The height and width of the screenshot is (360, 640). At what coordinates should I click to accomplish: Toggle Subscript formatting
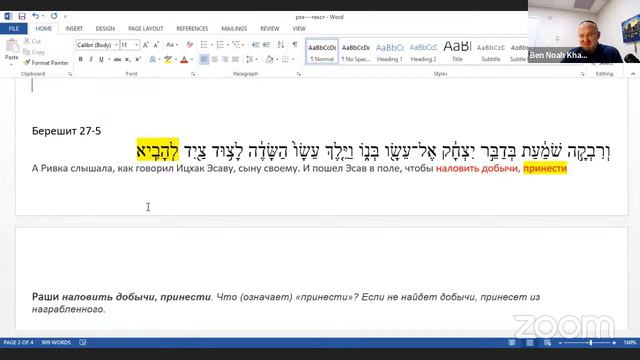(127, 60)
